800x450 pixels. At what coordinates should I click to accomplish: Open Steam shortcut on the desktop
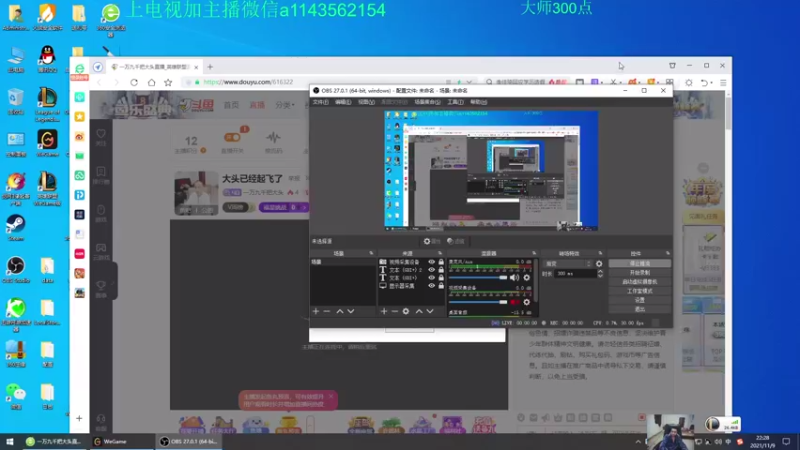(x=16, y=228)
